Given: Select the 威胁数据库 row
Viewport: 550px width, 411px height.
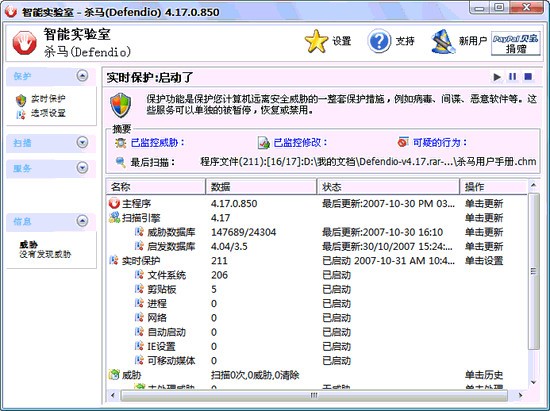Looking at the screenshot, I should coord(317,232).
